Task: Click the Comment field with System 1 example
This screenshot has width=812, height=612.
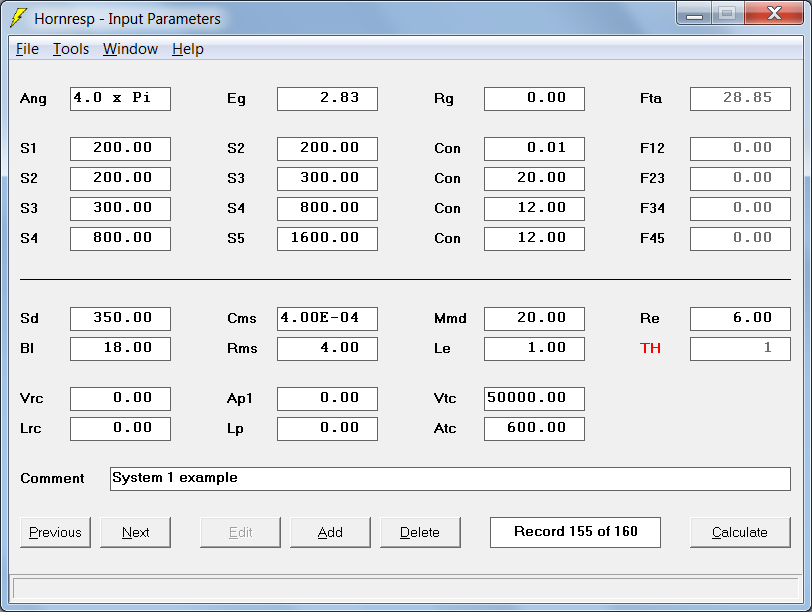Action: point(450,478)
